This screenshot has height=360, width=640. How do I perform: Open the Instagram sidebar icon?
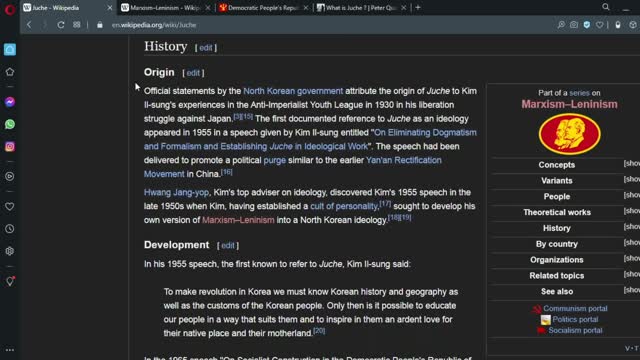click(10, 147)
